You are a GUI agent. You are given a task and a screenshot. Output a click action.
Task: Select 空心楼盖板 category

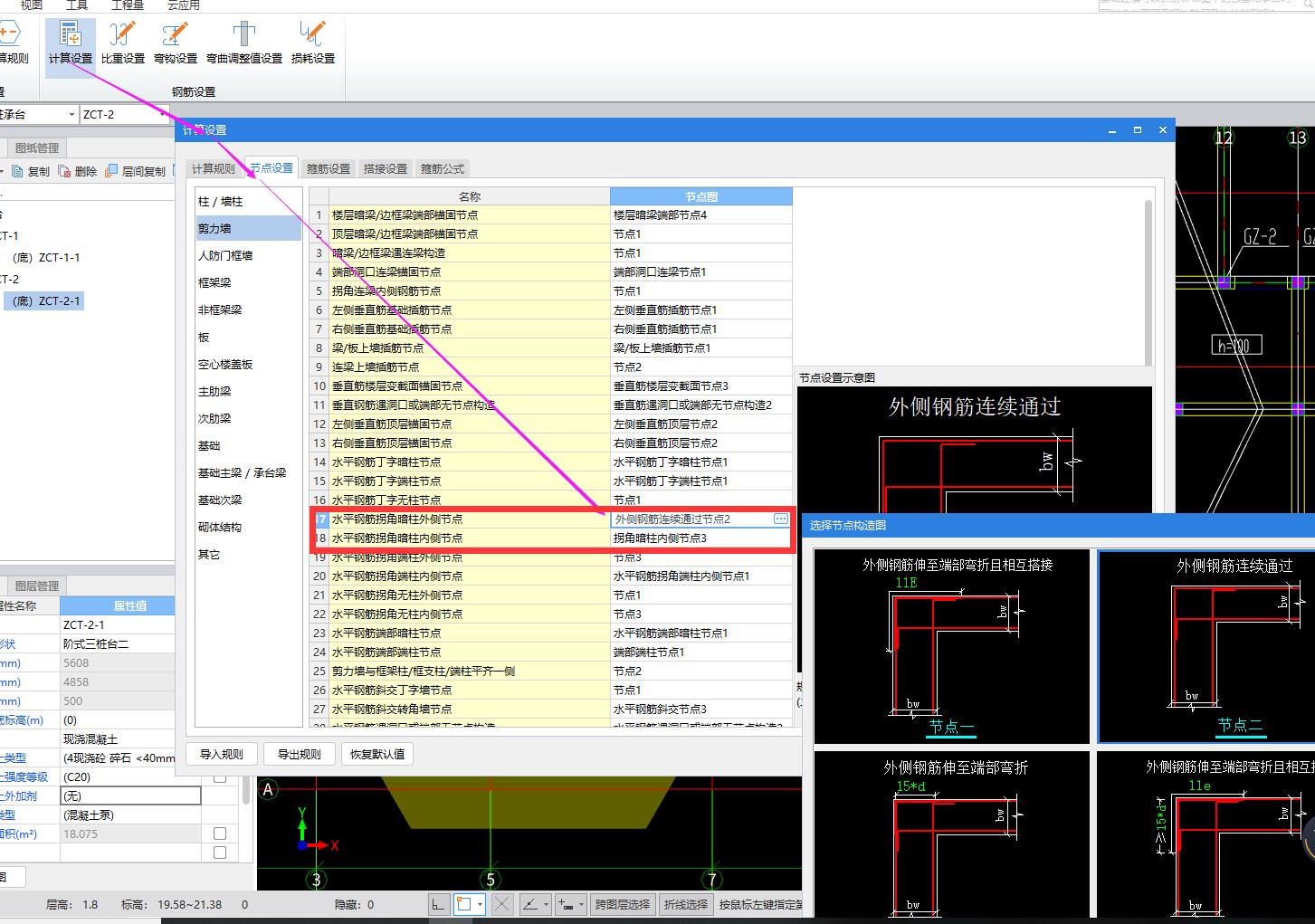pyautogui.click(x=248, y=364)
